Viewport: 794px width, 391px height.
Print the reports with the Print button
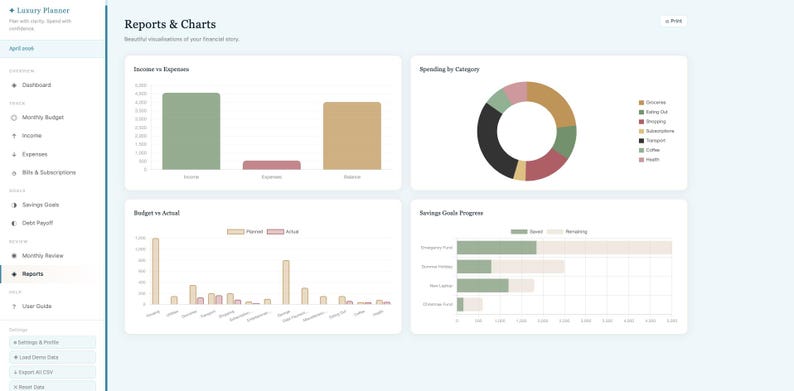(673, 21)
